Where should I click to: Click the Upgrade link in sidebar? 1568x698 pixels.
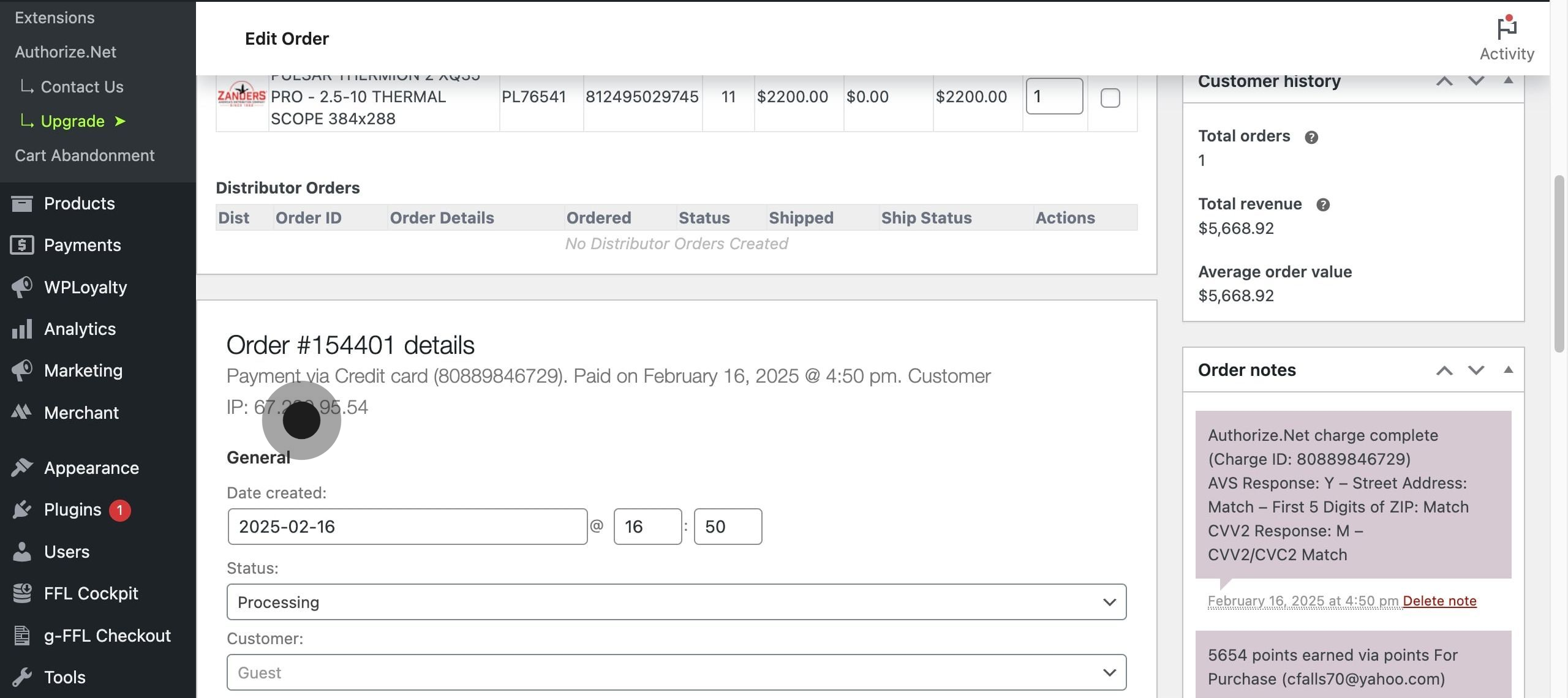click(72, 121)
